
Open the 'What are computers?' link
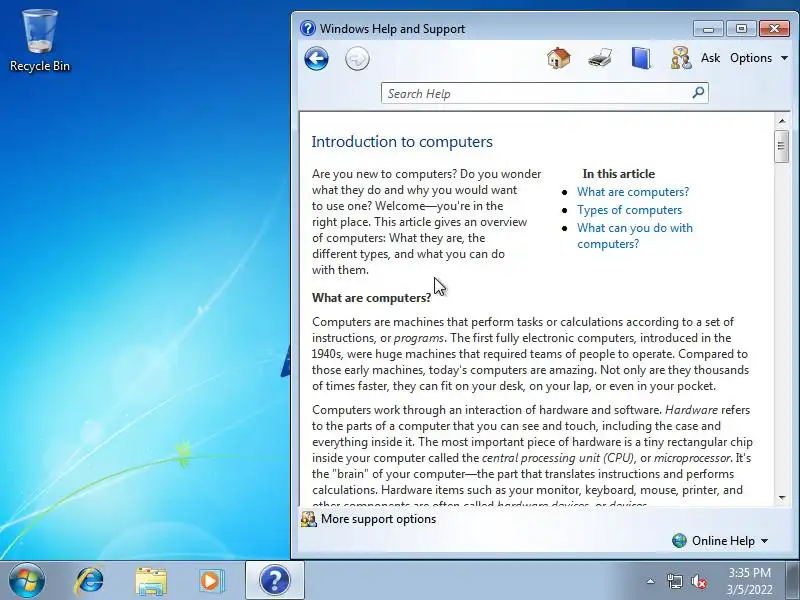click(633, 192)
